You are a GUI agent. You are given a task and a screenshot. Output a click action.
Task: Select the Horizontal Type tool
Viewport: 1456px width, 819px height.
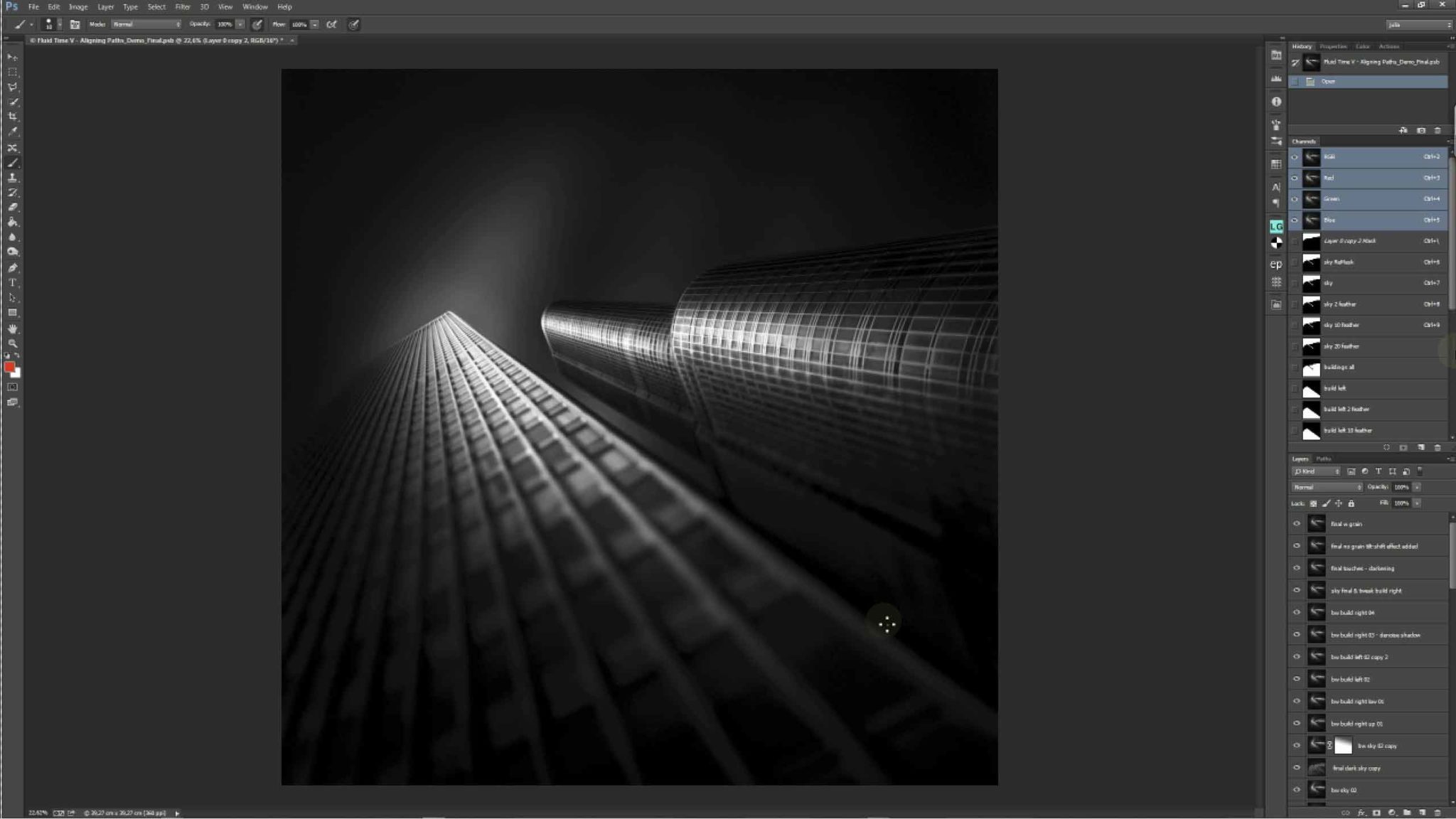[x=12, y=283]
